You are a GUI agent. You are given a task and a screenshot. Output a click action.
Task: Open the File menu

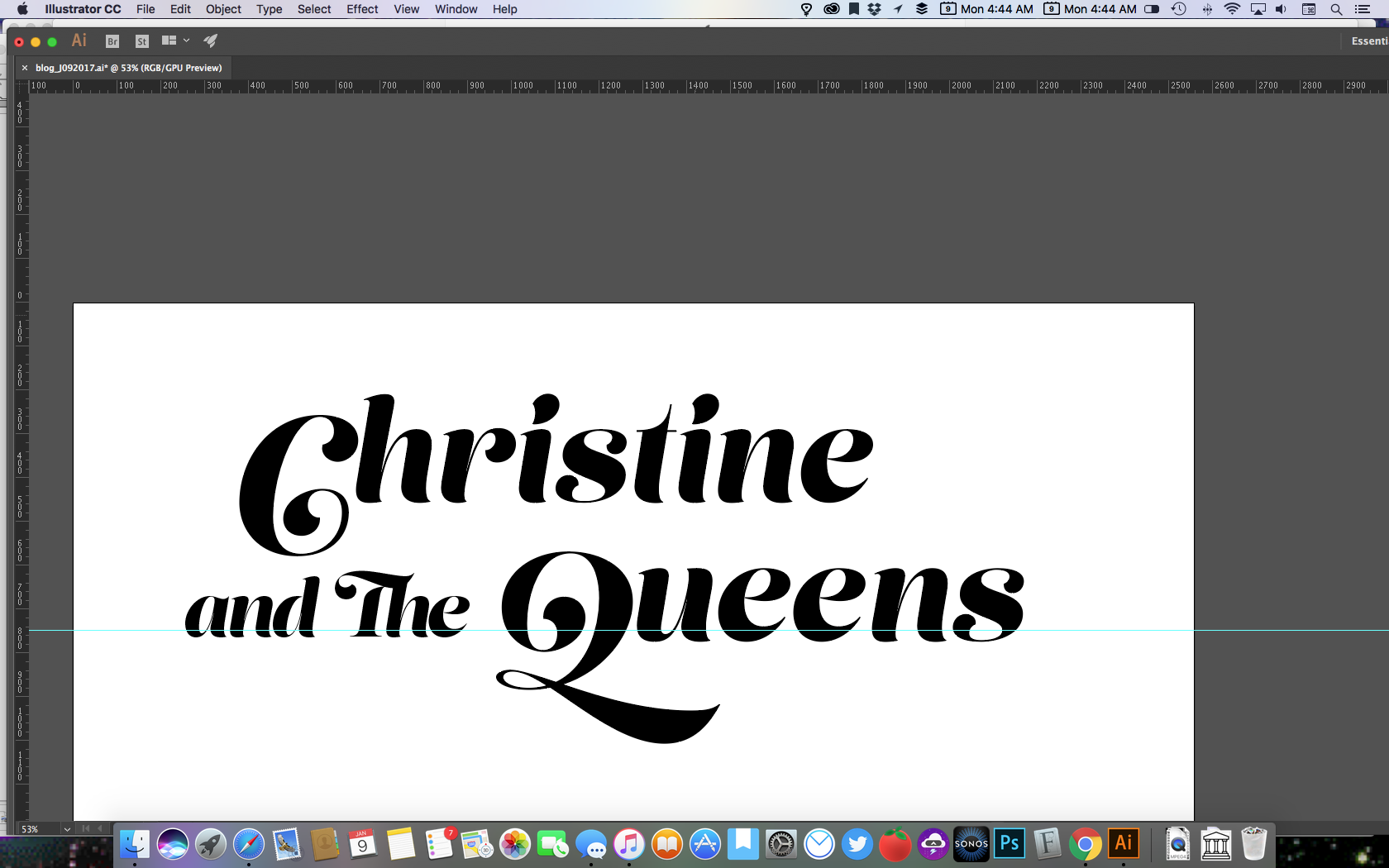[146, 9]
